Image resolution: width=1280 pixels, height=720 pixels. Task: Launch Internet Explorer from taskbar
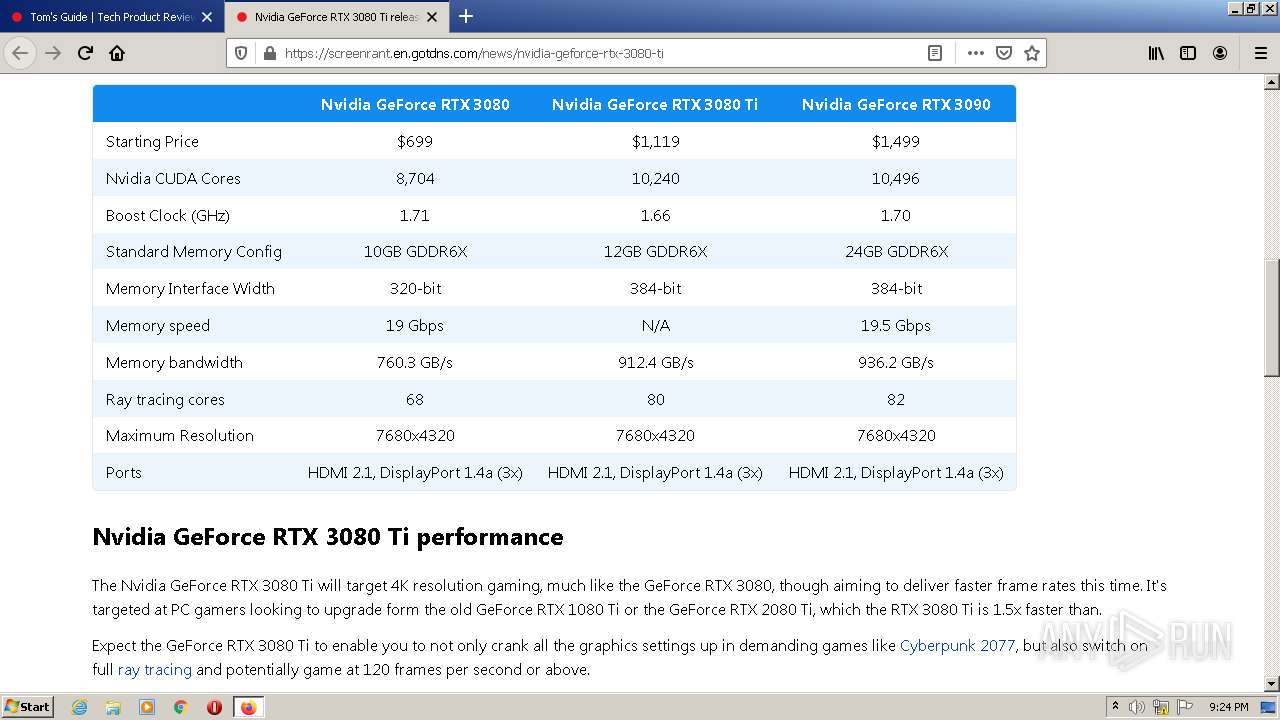[x=79, y=707]
